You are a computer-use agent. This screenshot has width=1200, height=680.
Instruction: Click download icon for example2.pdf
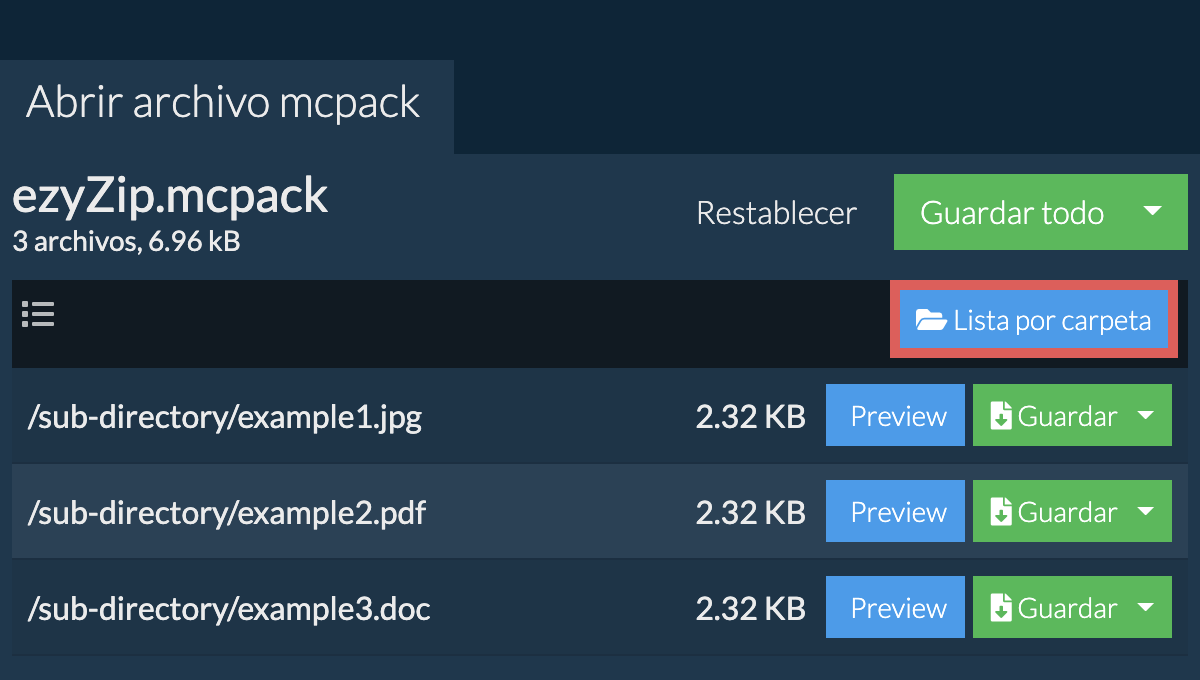(1001, 512)
